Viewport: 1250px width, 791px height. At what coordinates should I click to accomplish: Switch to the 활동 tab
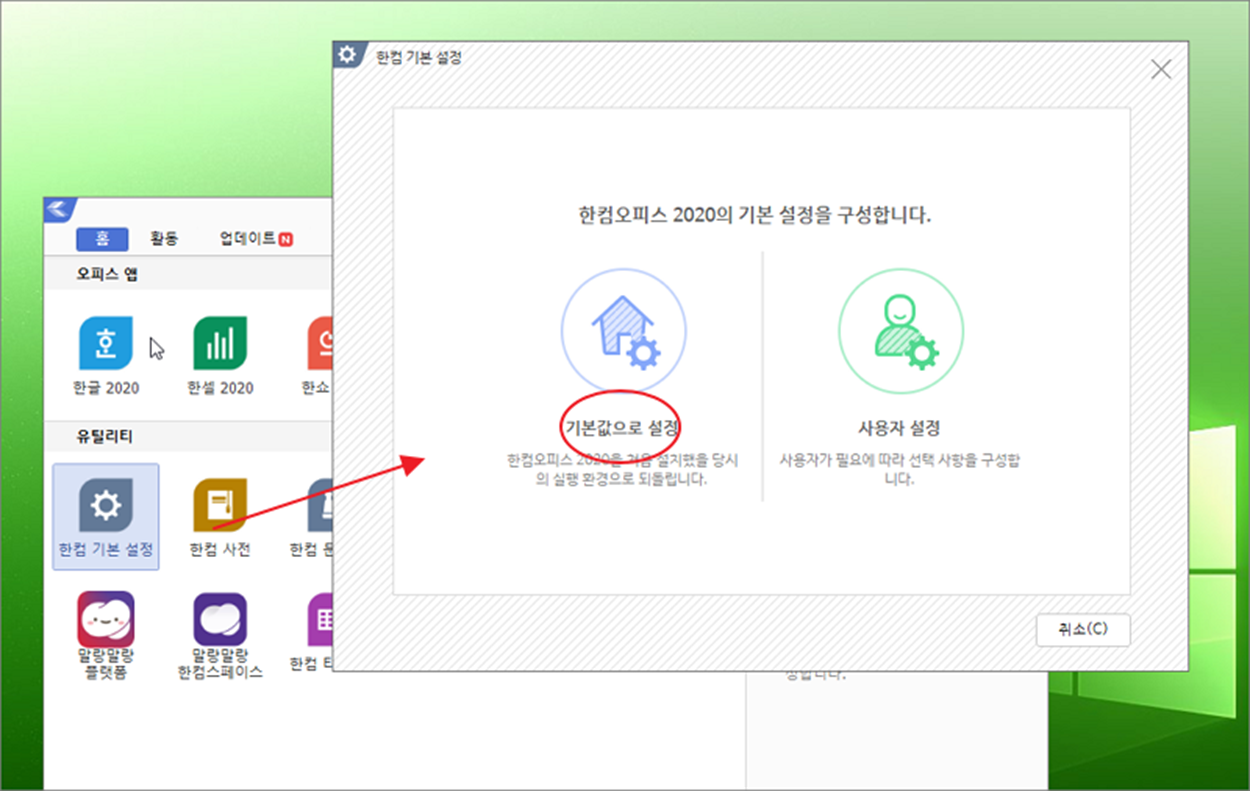coord(164,239)
